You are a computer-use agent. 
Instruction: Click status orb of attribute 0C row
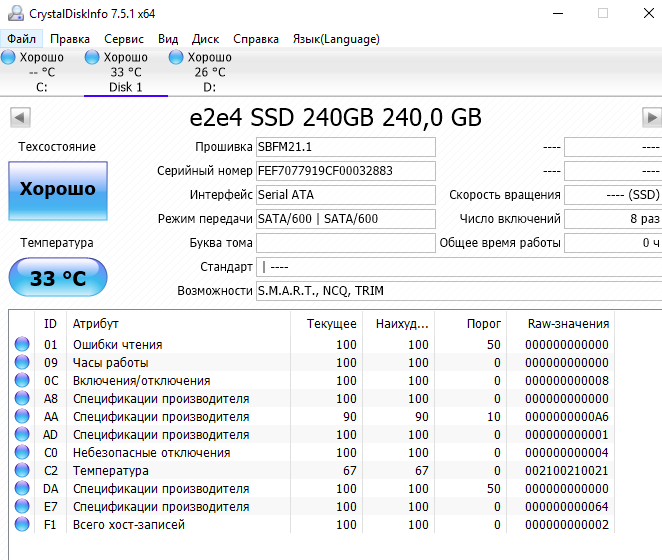tap(22, 380)
